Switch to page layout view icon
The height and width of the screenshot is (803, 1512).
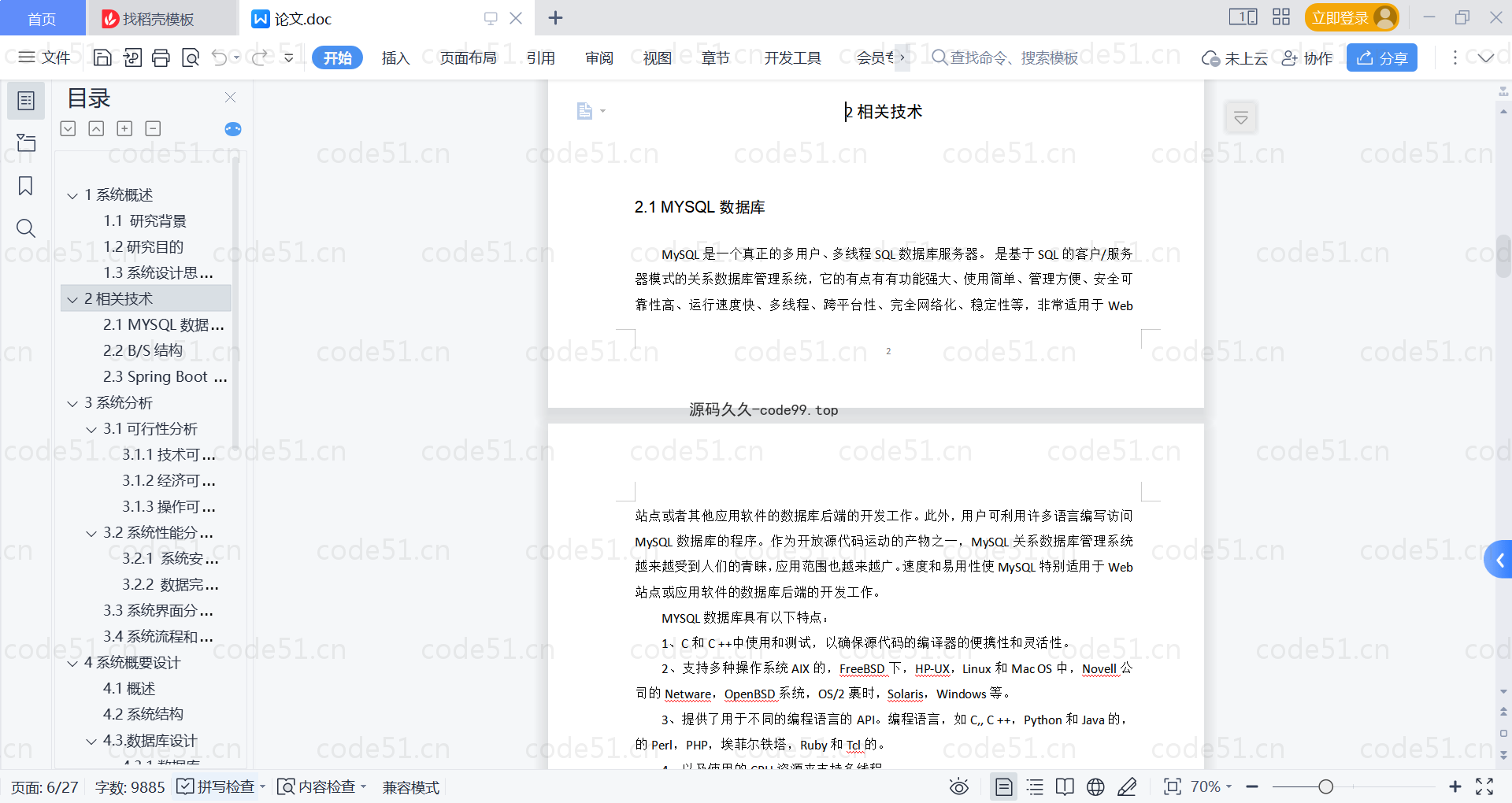click(x=1003, y=786)
